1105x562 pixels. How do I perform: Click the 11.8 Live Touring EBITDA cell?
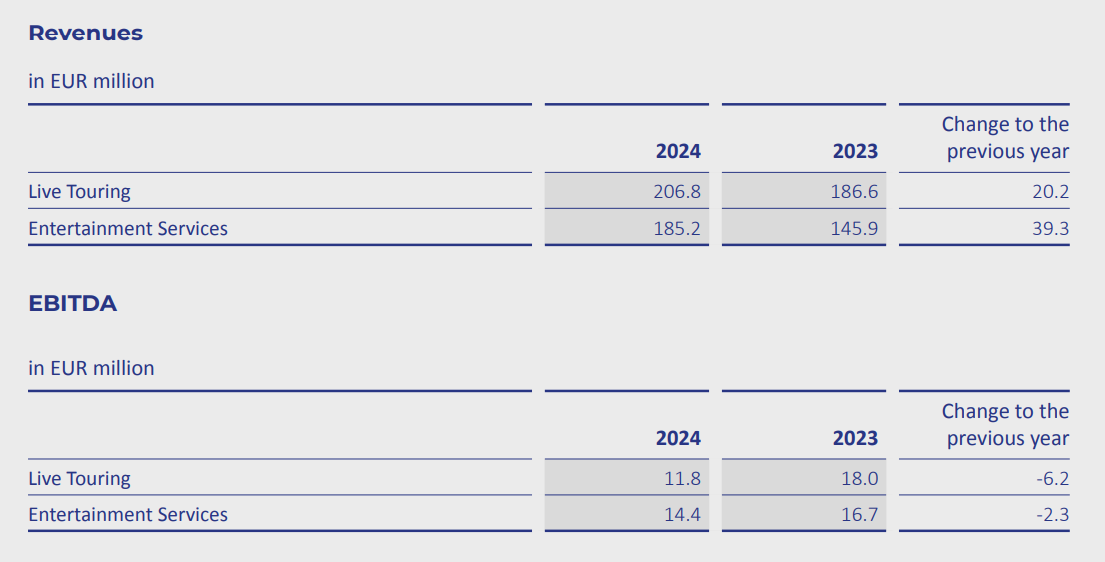pyautogui.click(x=682, y=479)
